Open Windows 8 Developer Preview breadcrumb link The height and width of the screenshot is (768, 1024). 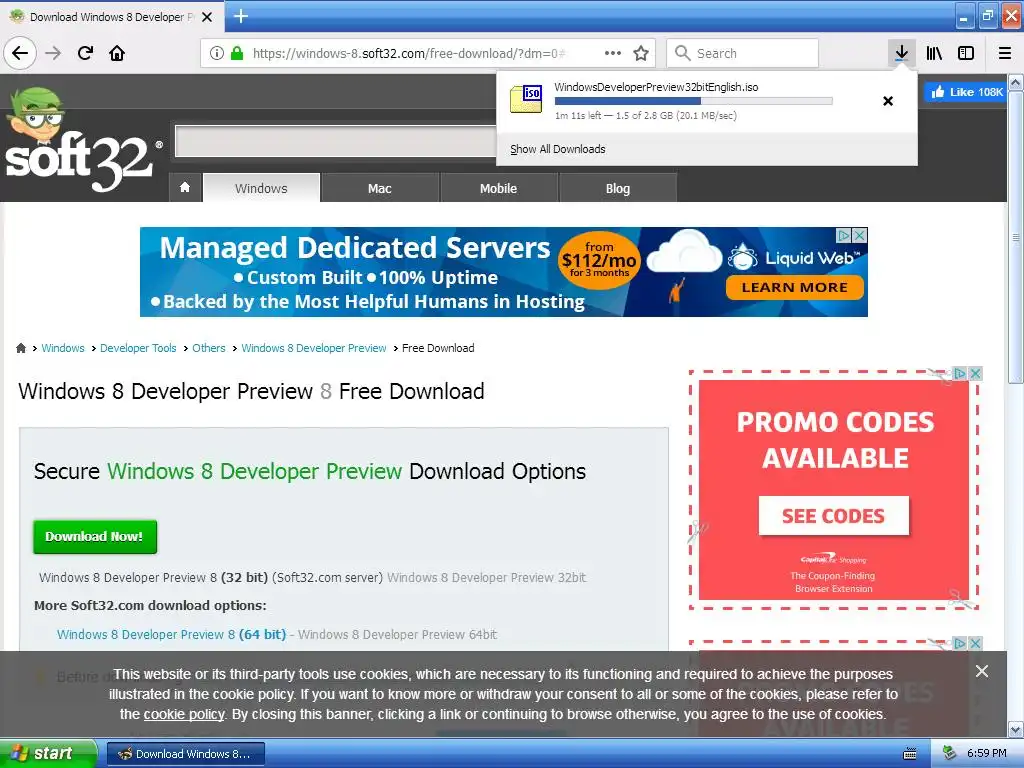(313, 348)
